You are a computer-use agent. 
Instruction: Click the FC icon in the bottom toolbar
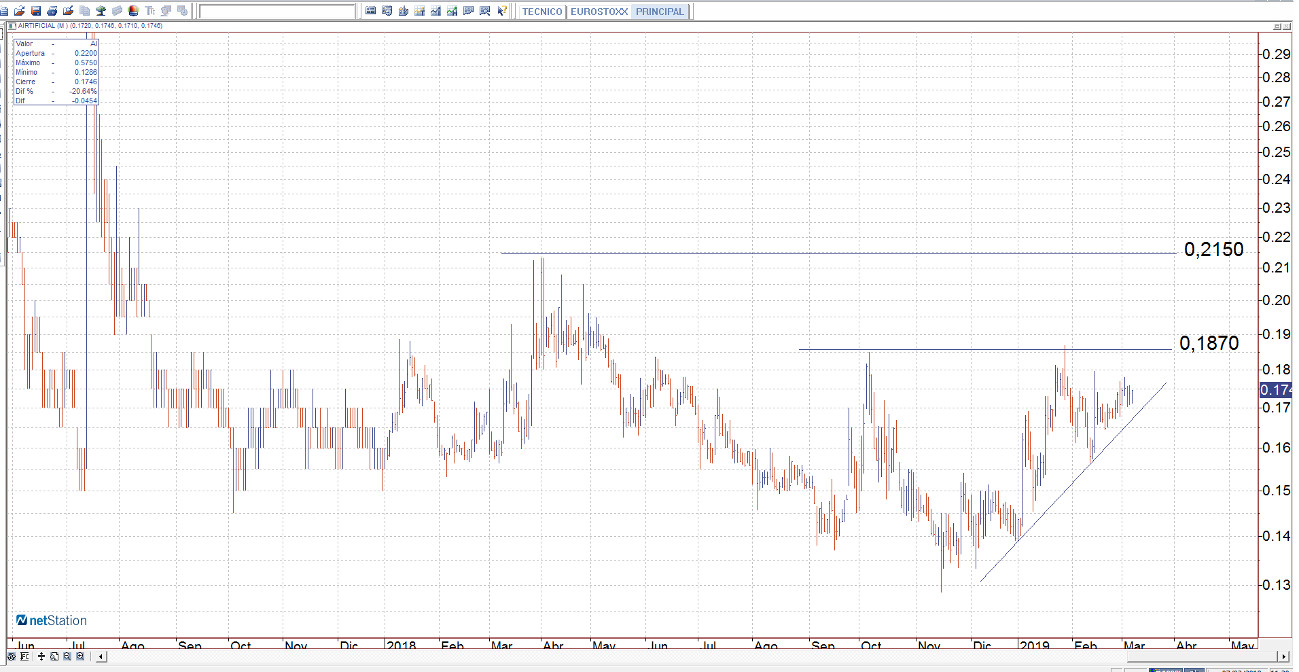point(25,657)
